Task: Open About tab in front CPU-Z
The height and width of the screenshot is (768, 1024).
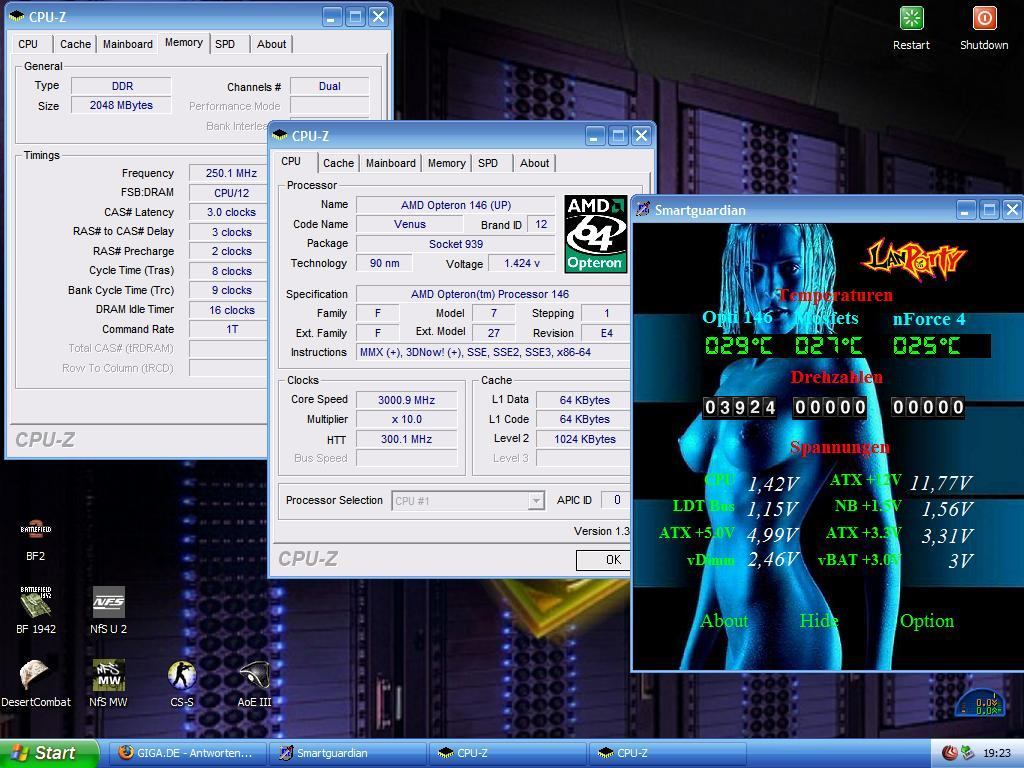Action: pos(534,163)
